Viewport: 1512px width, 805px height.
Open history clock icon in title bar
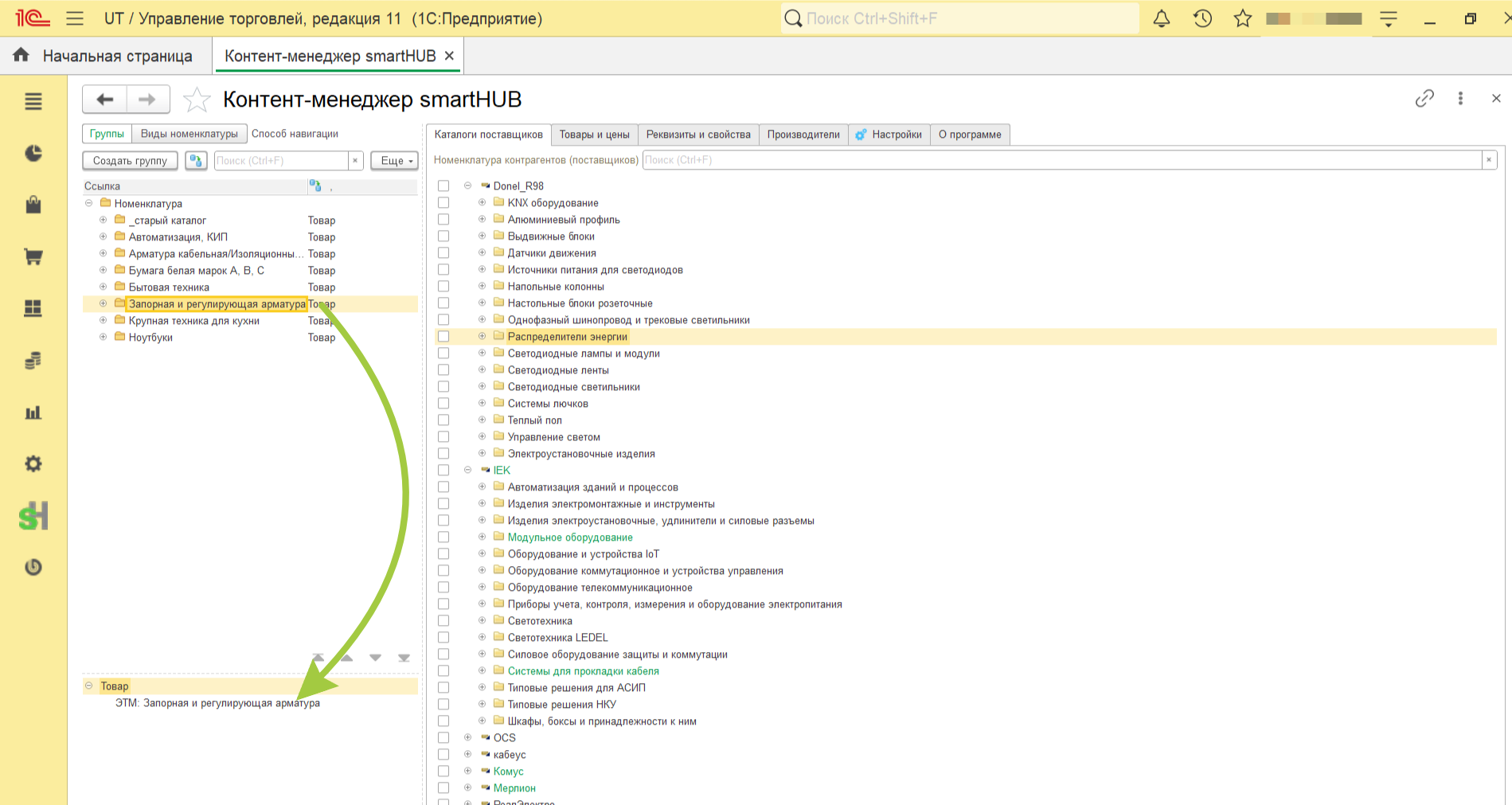1202,18
